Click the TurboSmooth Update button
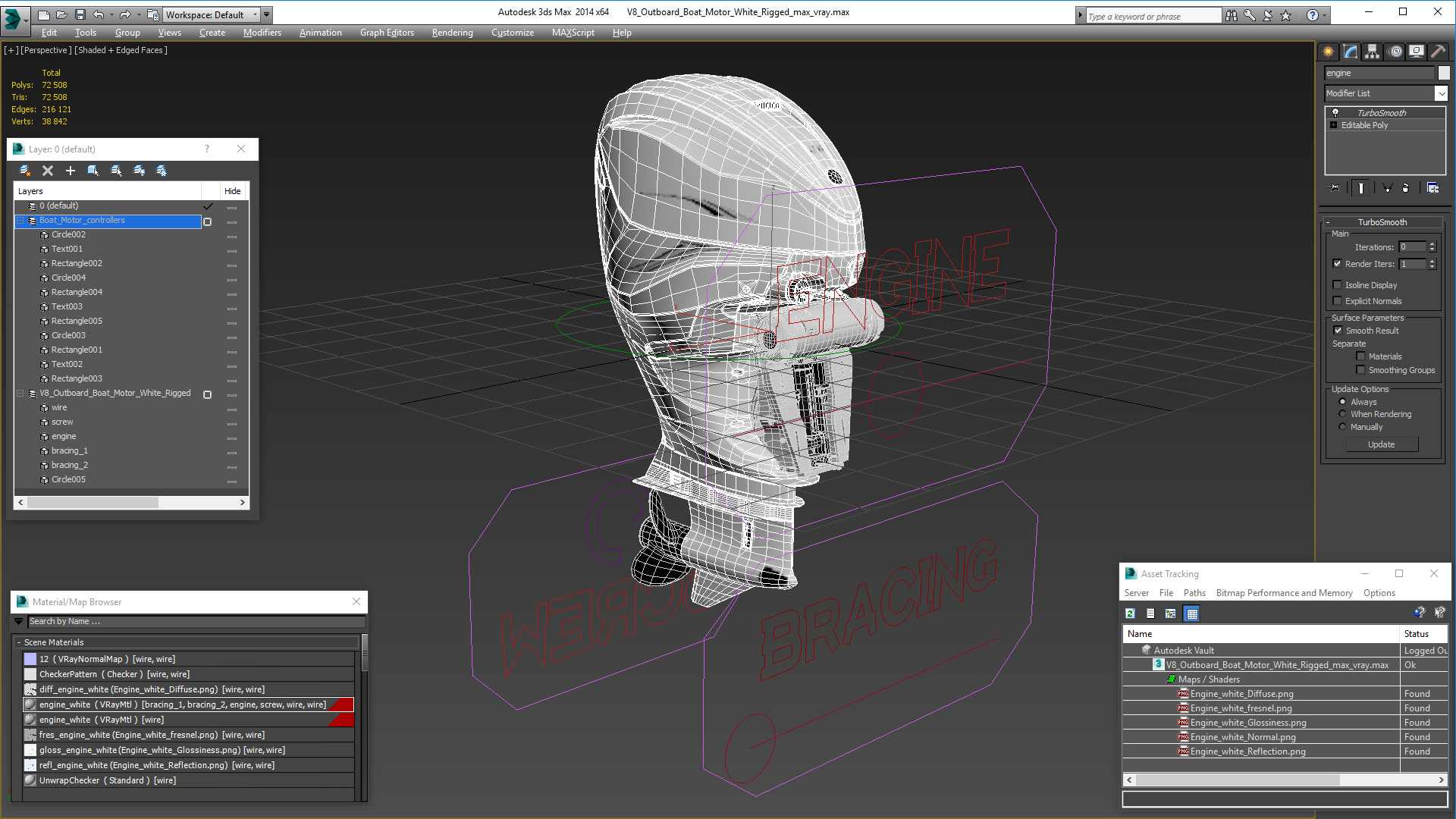The image size is (1456, 819). tap(1381, 444)
